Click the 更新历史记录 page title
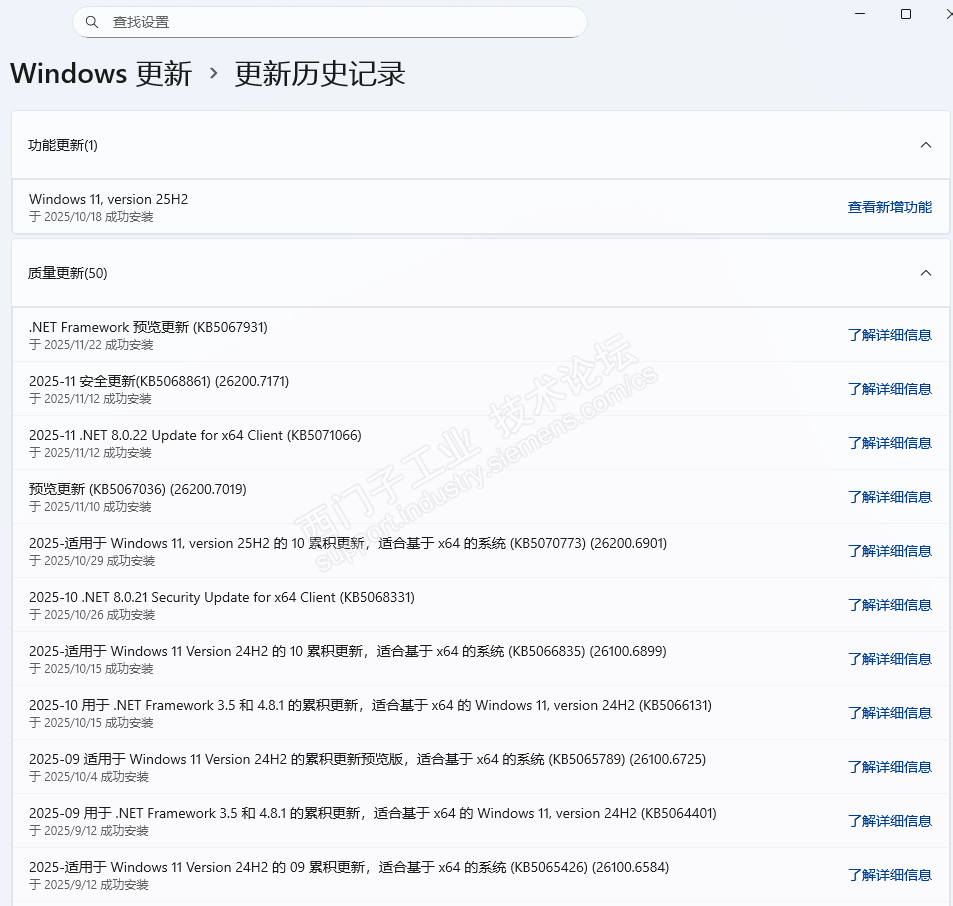 point(320,74)
